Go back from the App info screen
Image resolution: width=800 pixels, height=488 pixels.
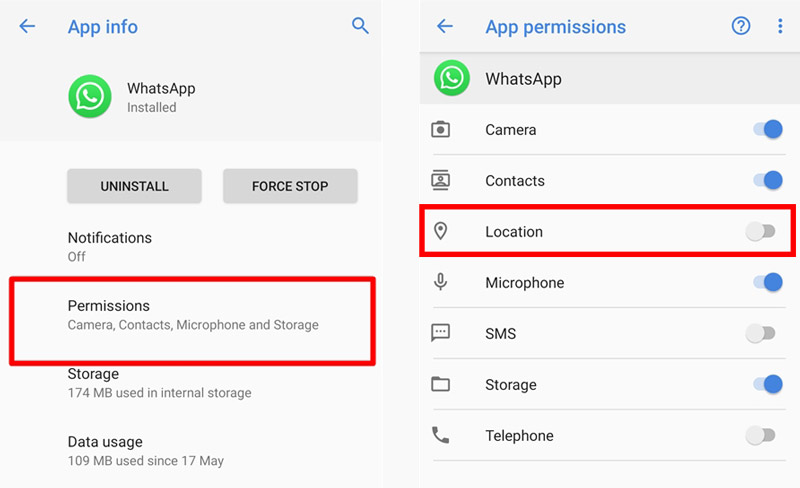(27, 26)
